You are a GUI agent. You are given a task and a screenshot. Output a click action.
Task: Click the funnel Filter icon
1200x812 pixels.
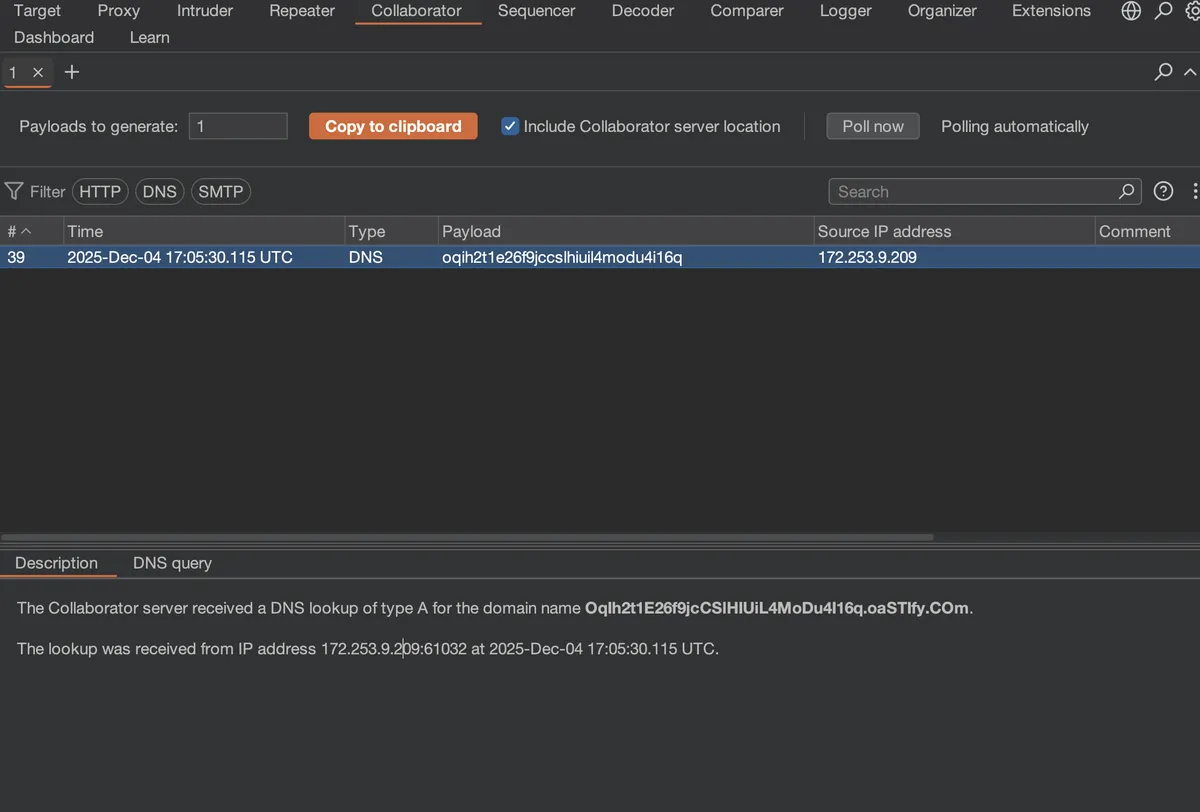click(14, 191)
